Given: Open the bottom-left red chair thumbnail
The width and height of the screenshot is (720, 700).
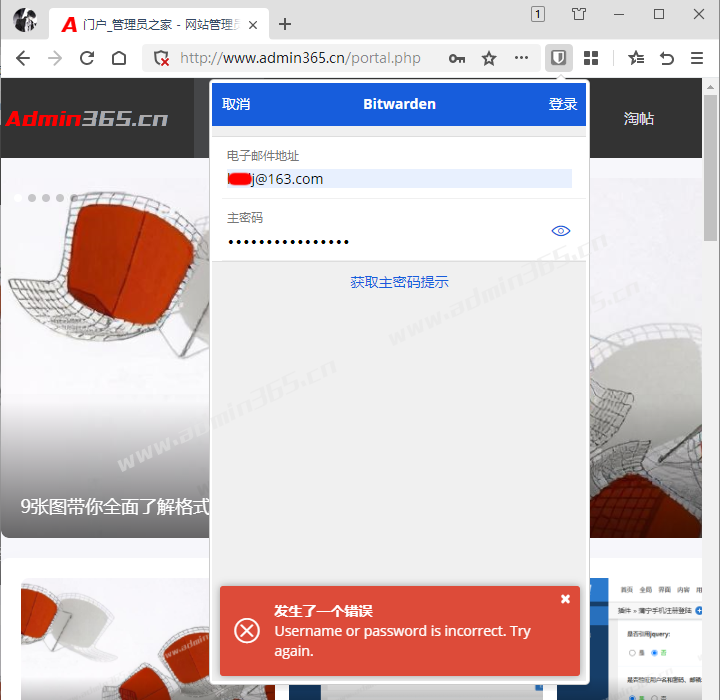Looking at the screenshot, I should (115, 639).
